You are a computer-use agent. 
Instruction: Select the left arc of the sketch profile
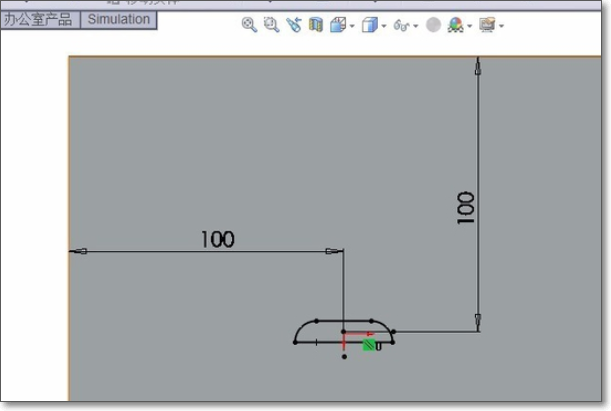[302, 329]
